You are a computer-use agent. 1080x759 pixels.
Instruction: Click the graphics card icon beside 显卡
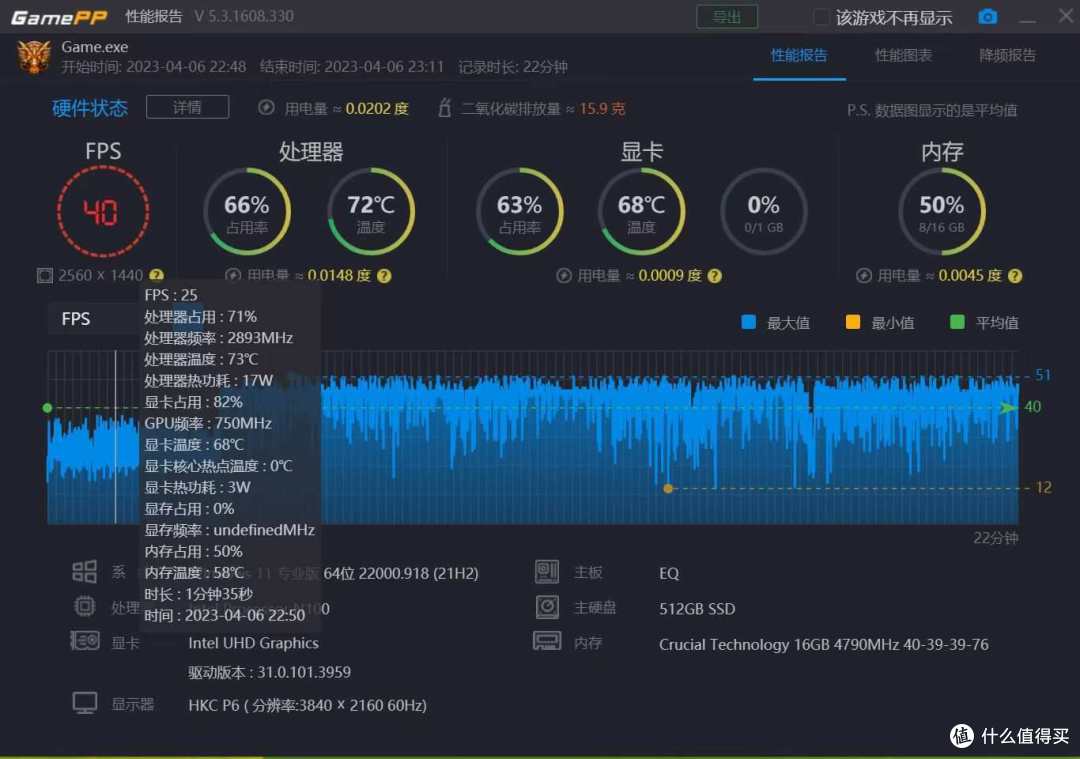(85, 641)
